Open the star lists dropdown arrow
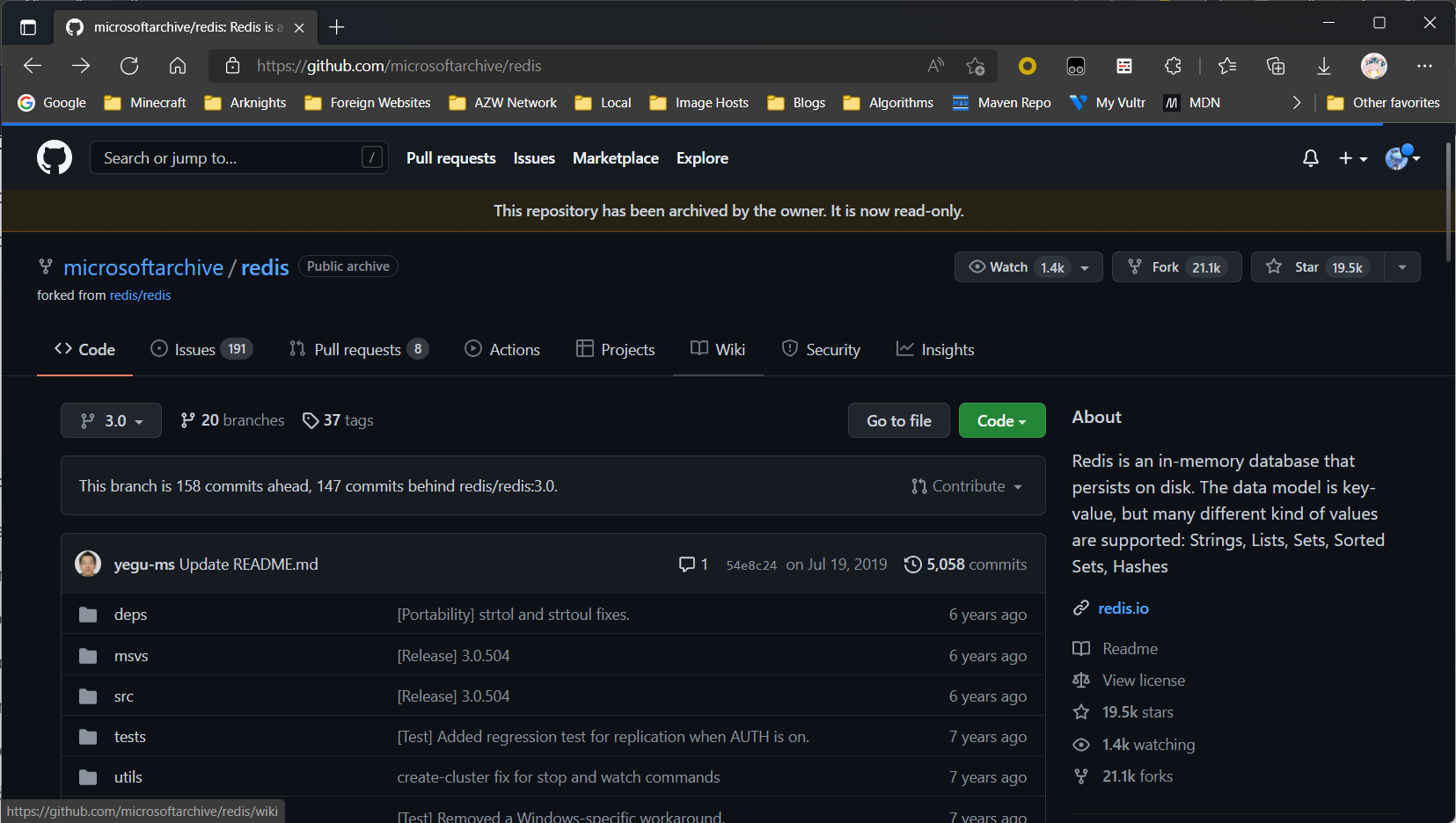1456x823 pixels. click(x=1402, y=267)
